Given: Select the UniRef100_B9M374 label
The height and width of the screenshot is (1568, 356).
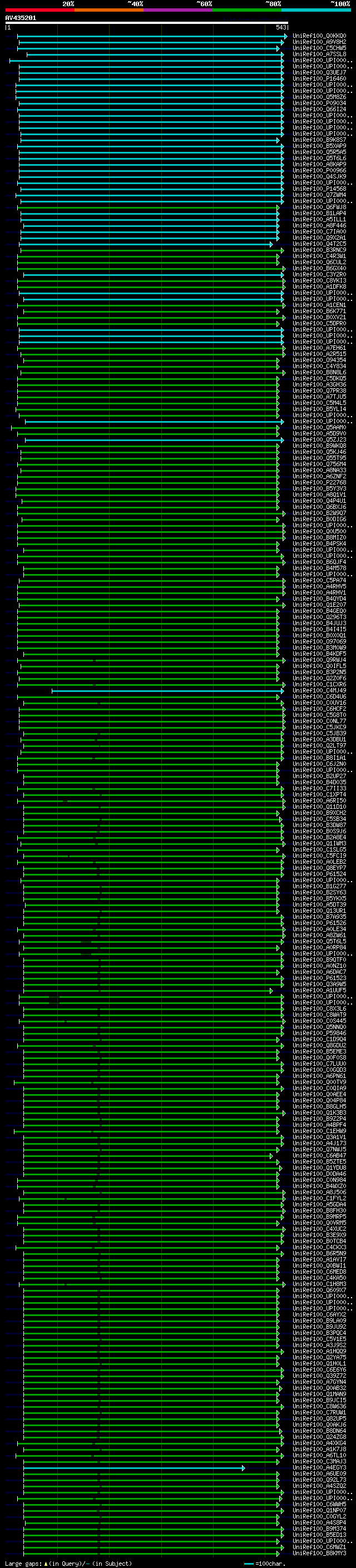Looking at the screenshot, I should click(x=319, y=1529).
